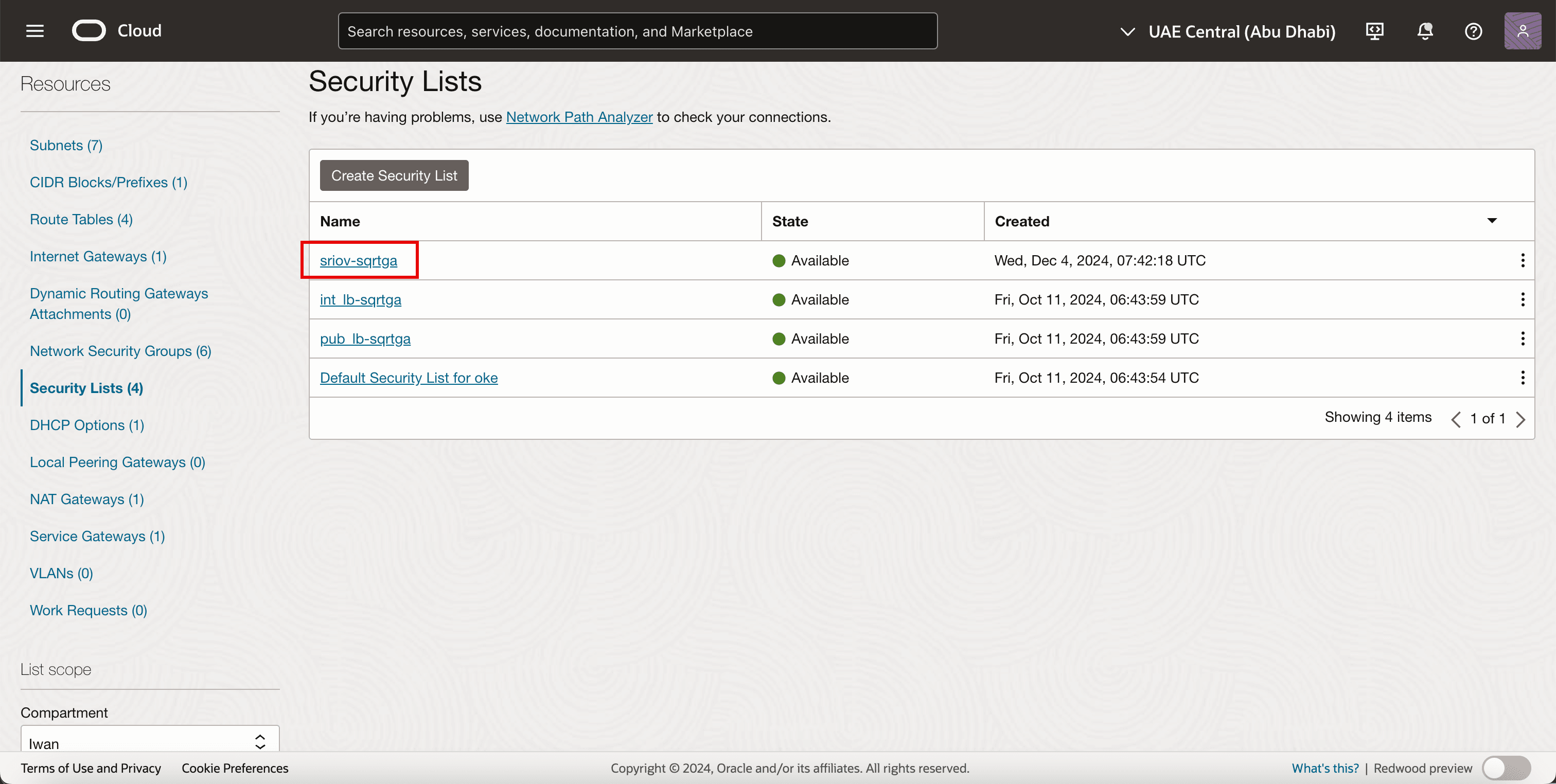Open the Cloud Shell developer tools icon
The width and height of the screenshot is (1556, 784).
[x=1375, y=31]
